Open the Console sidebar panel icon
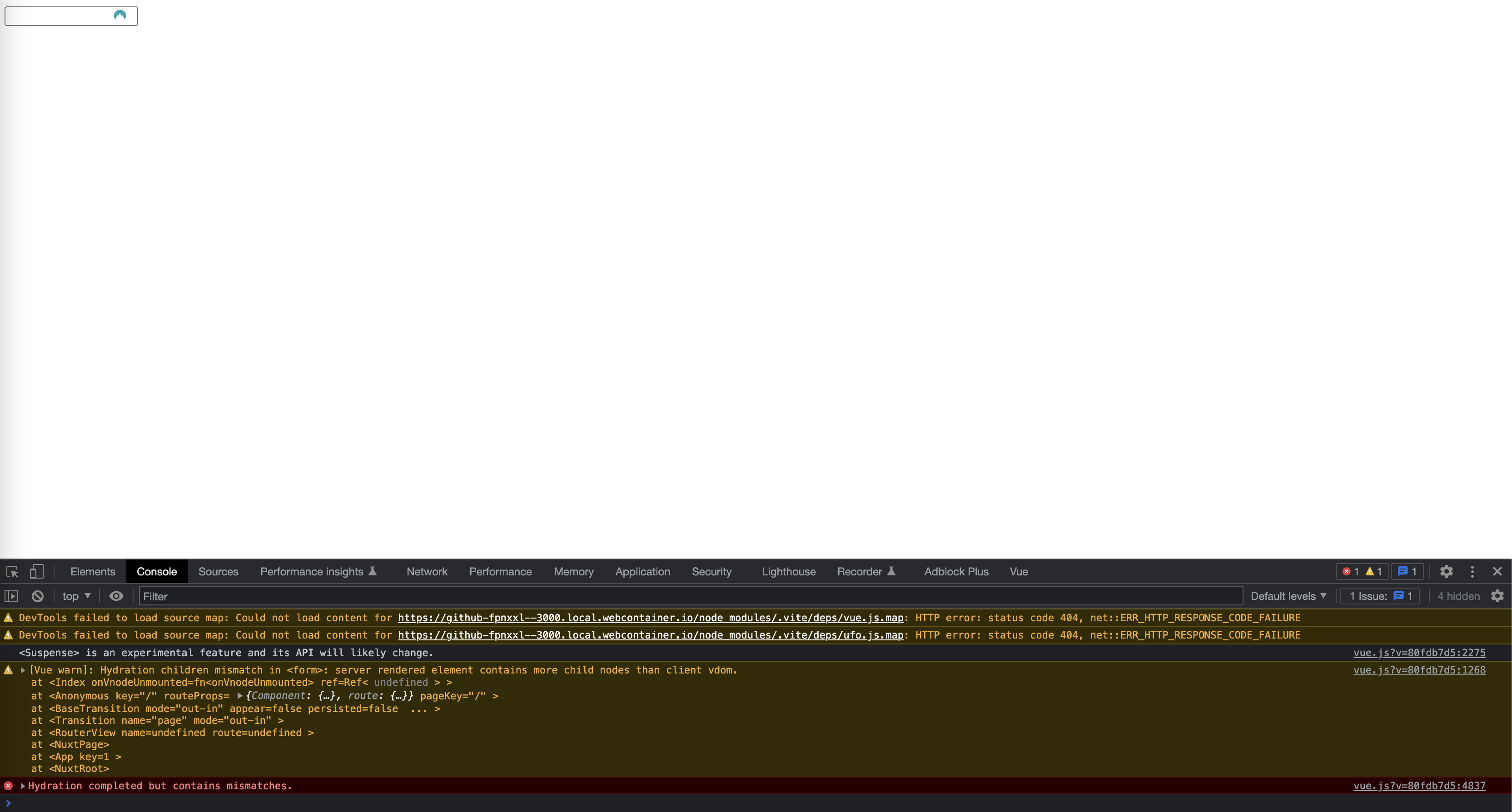The image size is (1512, 812). pyautogui.click(x=11, y=596)
